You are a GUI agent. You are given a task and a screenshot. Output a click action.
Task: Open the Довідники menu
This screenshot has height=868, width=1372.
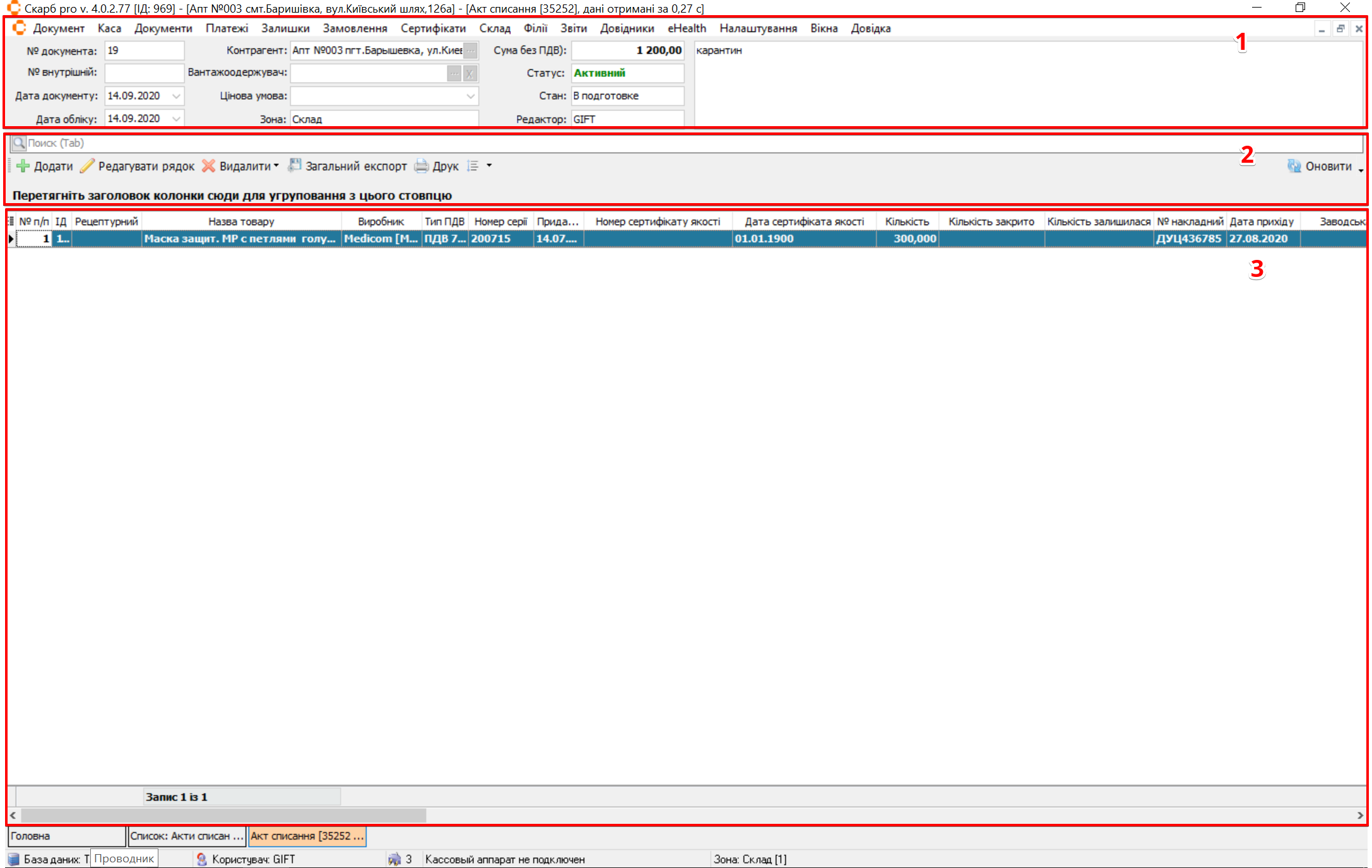627,28
